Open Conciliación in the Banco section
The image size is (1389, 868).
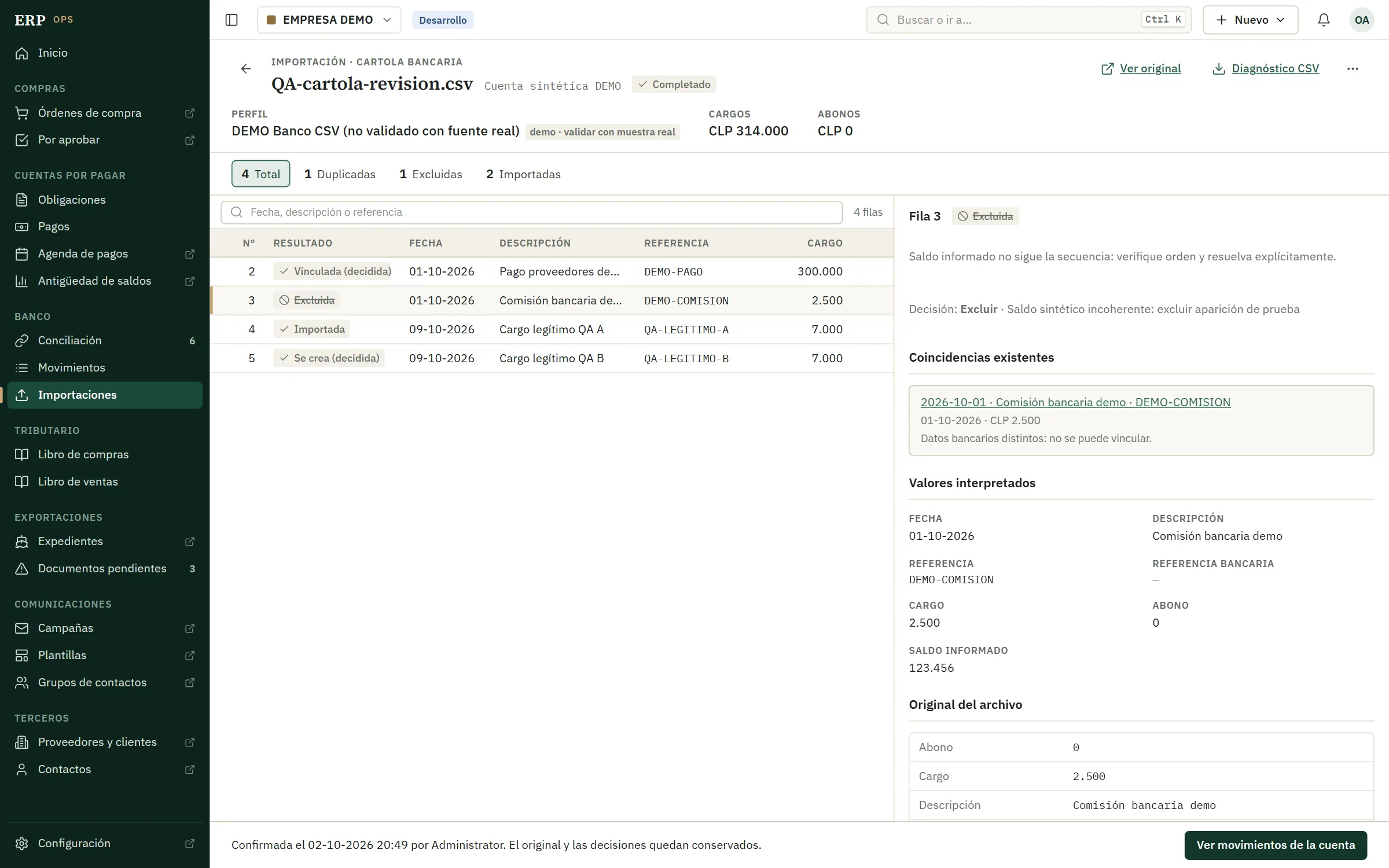(x=105, y=340)
